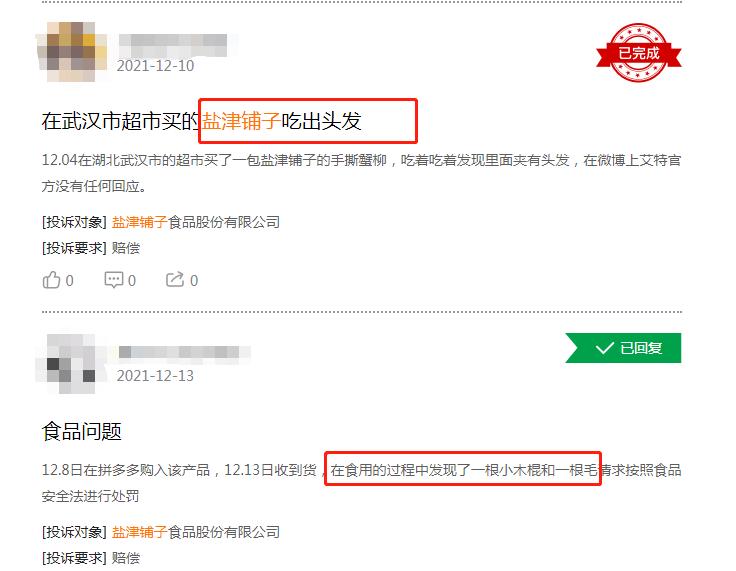736x571 pixels.
Task: Open second complaint's description about 拼多多
Action: click(361, 483)
